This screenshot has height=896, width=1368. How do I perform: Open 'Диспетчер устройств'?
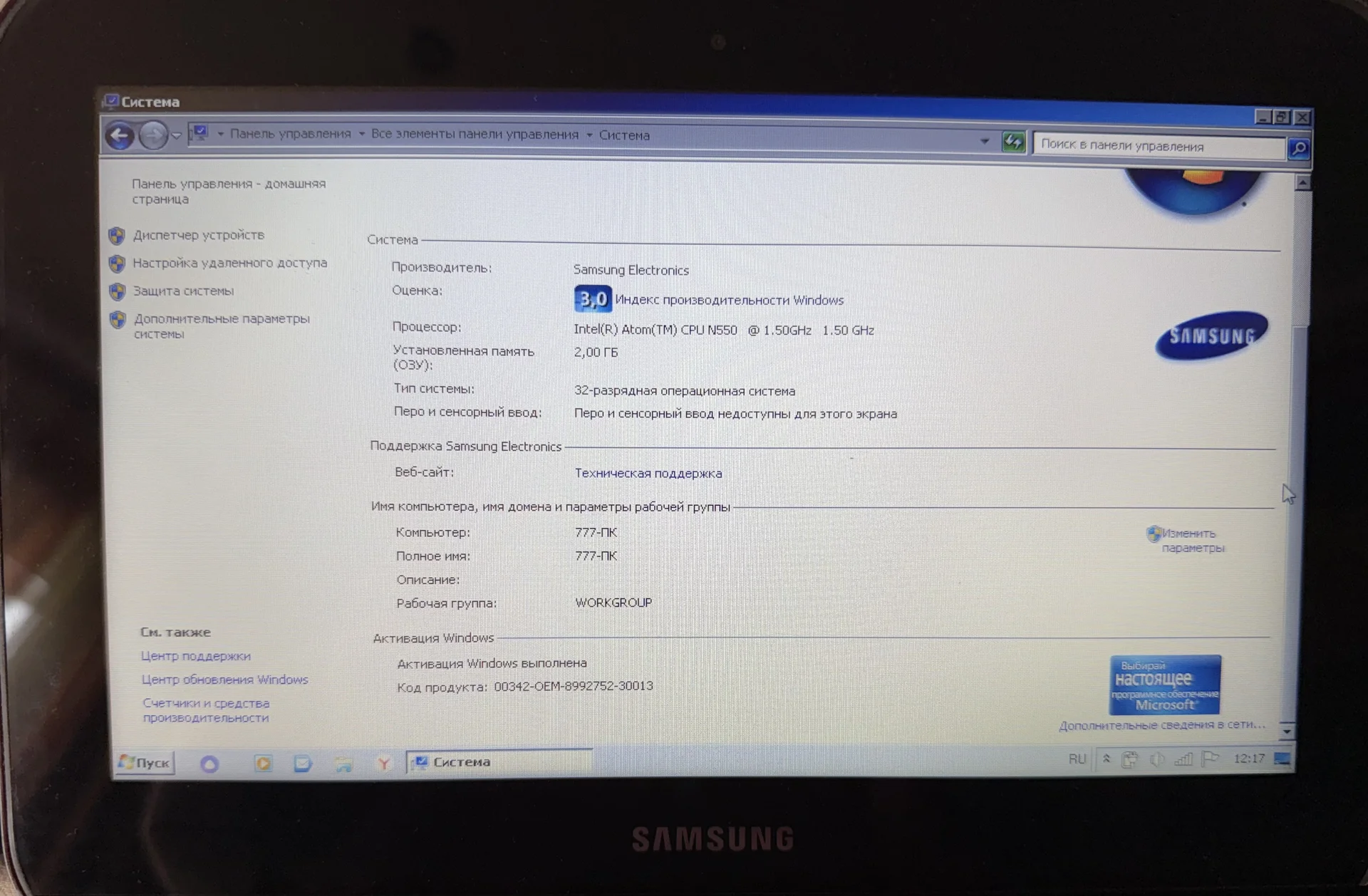(198, 235)
